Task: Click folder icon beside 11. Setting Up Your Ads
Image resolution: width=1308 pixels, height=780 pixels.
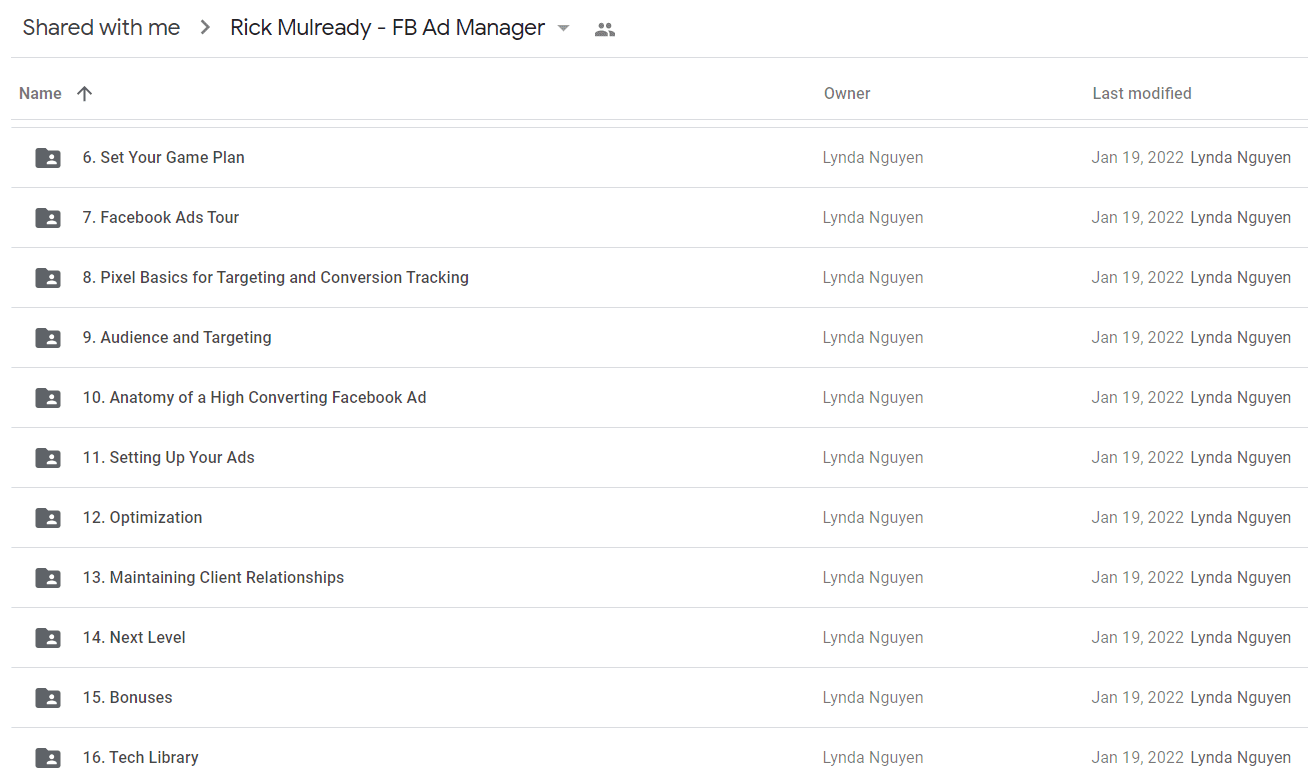Action: 48,458
